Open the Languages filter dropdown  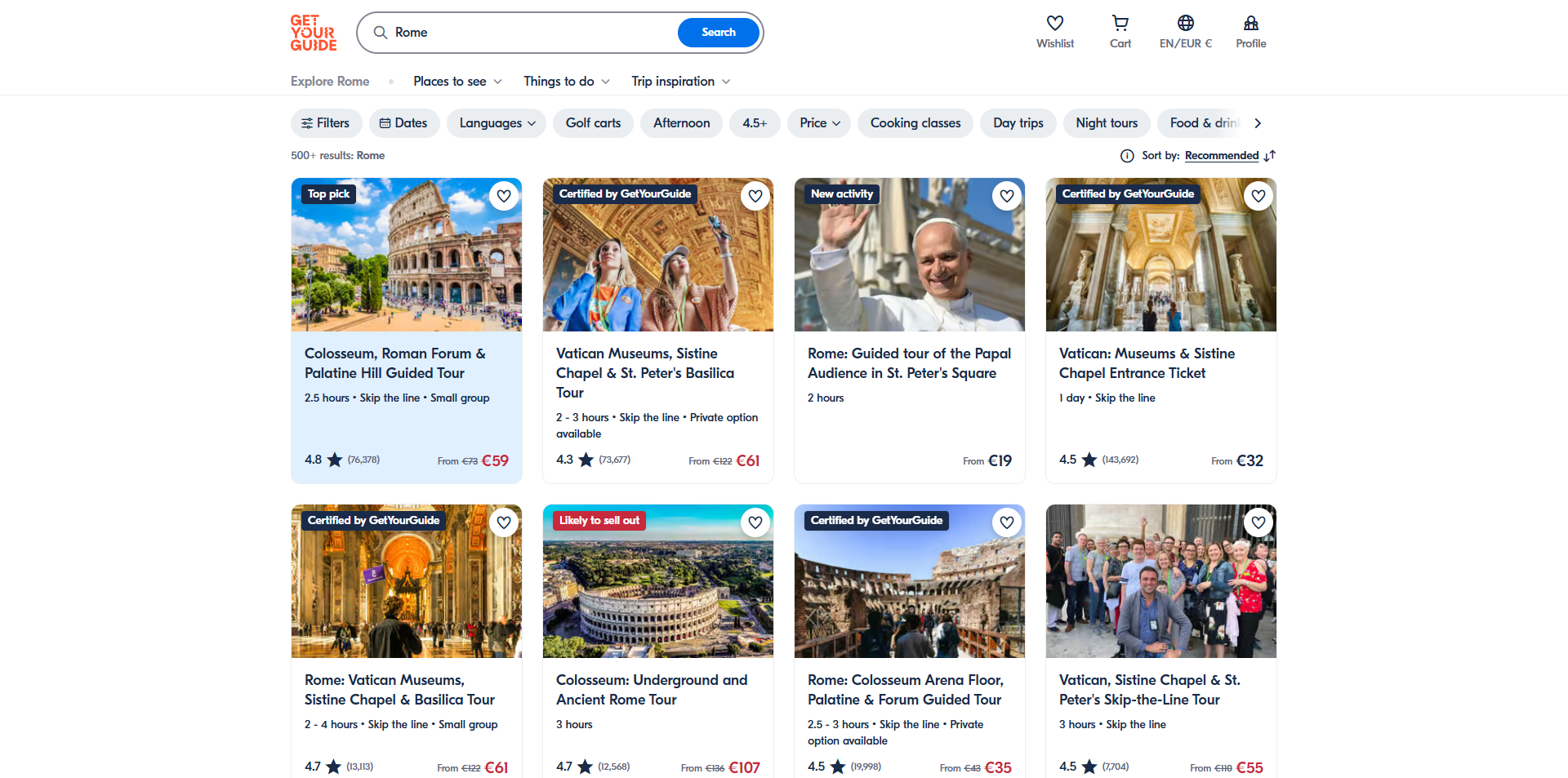[497, 123]
